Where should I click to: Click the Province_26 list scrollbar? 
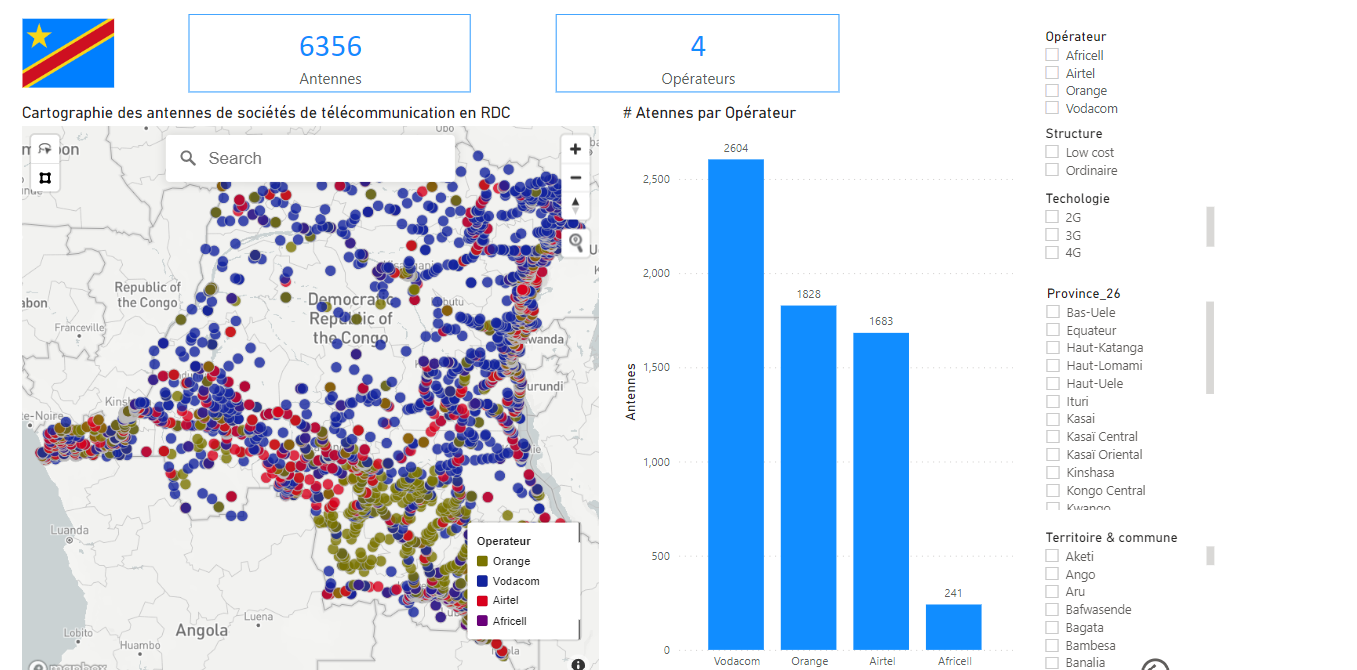(x=1210, y=347)
